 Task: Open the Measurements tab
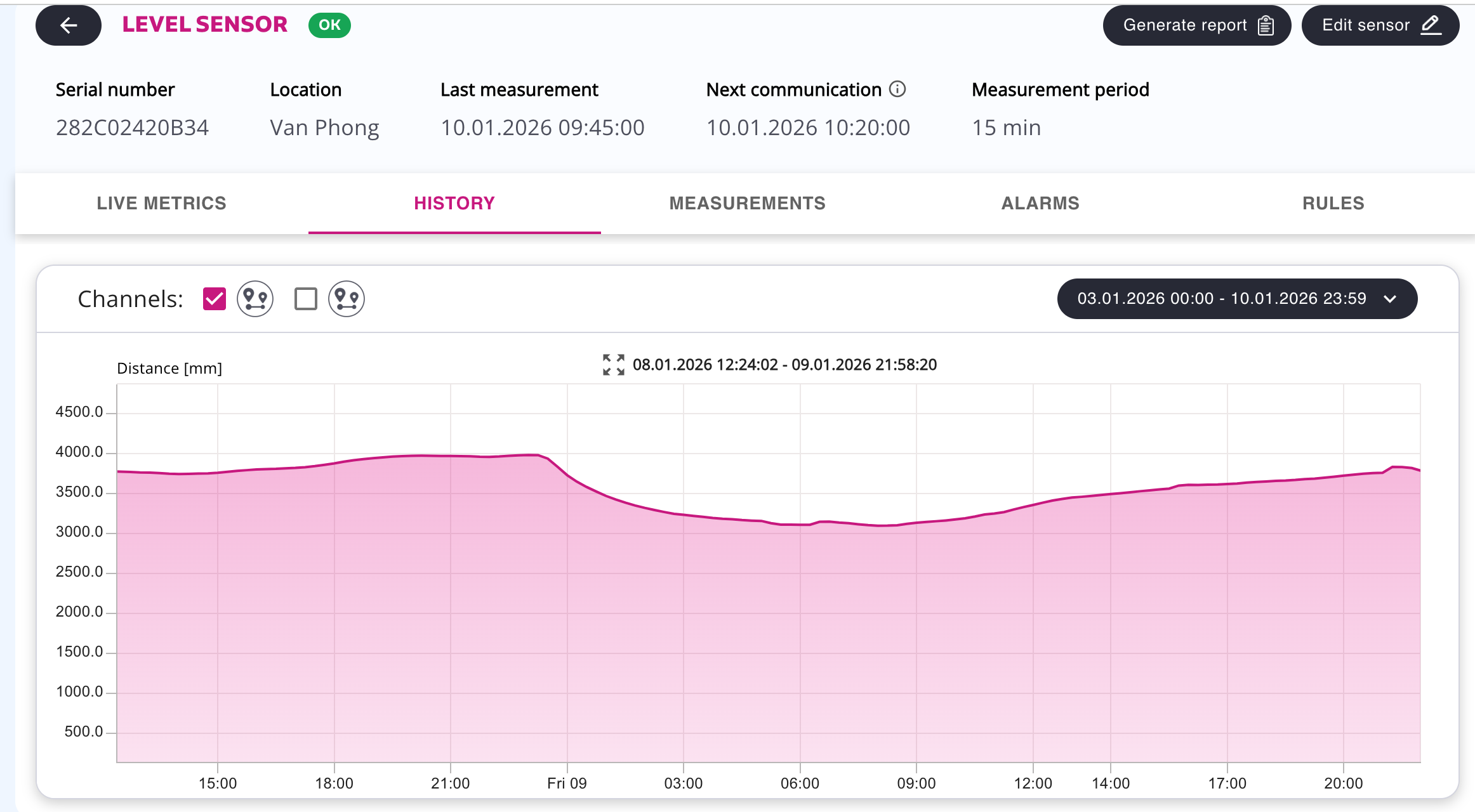coord(747,203)
